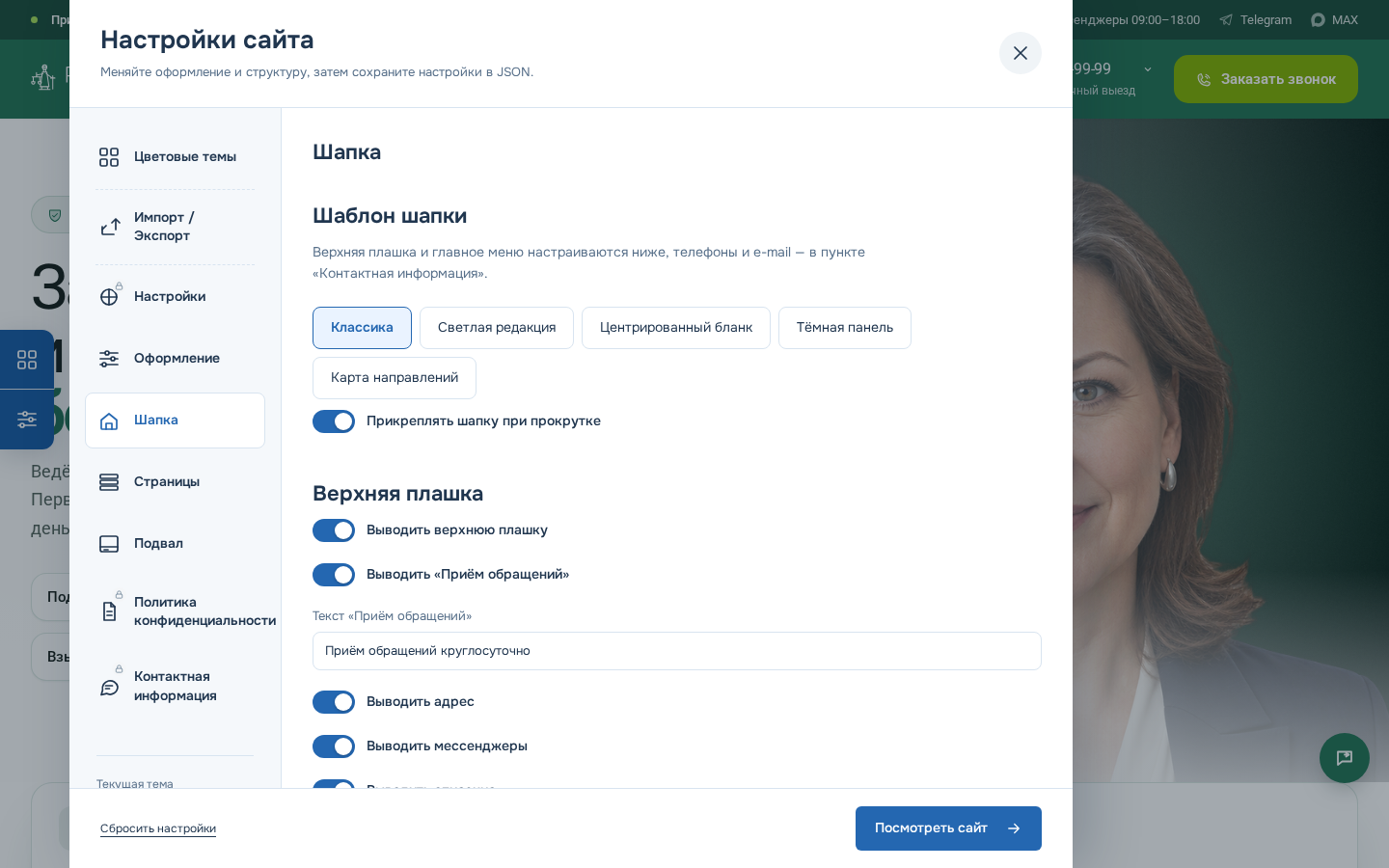Click the site logo icon in header

[x=43, y=78]
